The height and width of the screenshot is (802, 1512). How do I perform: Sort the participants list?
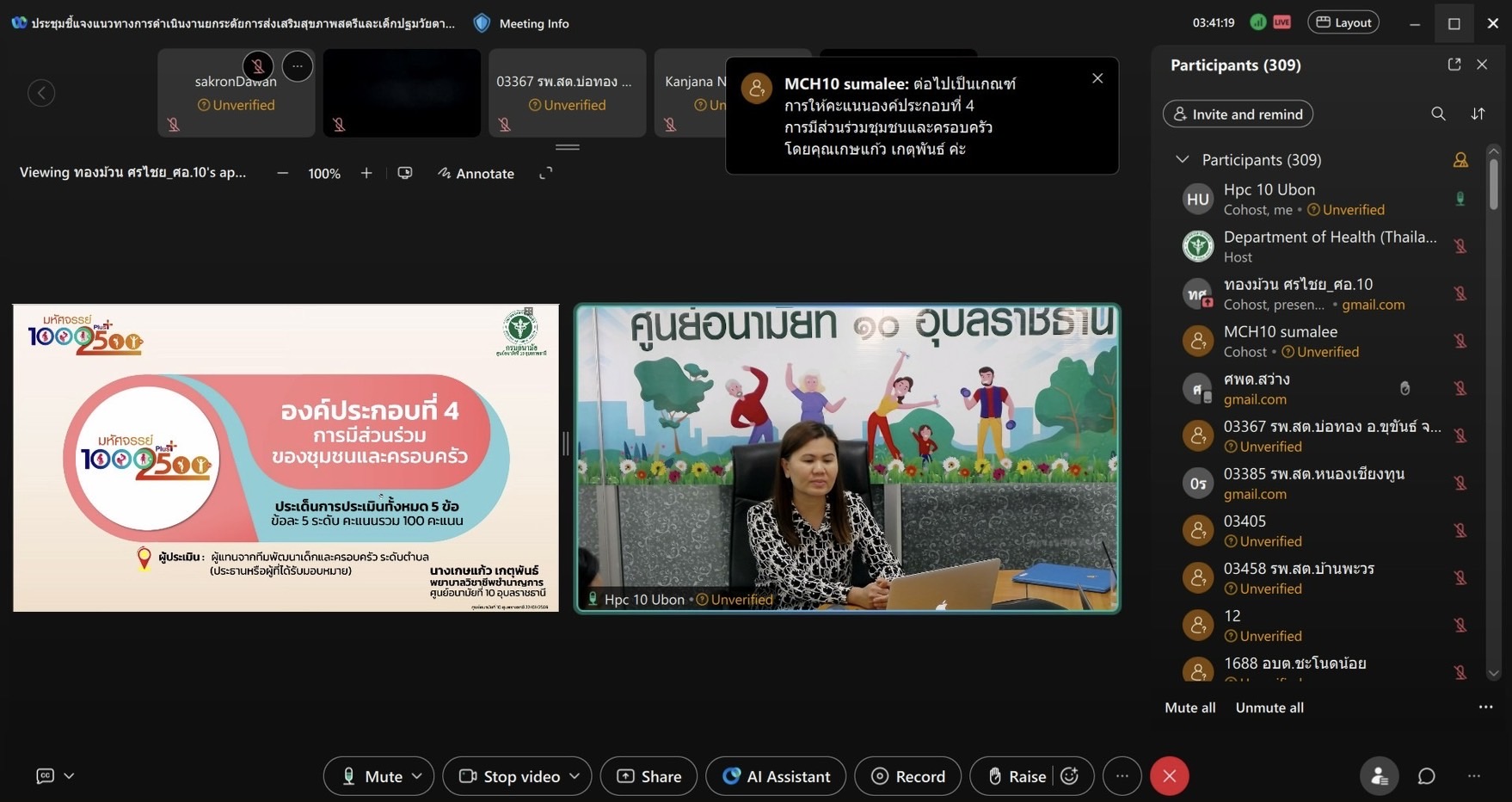click(1478, 114)
